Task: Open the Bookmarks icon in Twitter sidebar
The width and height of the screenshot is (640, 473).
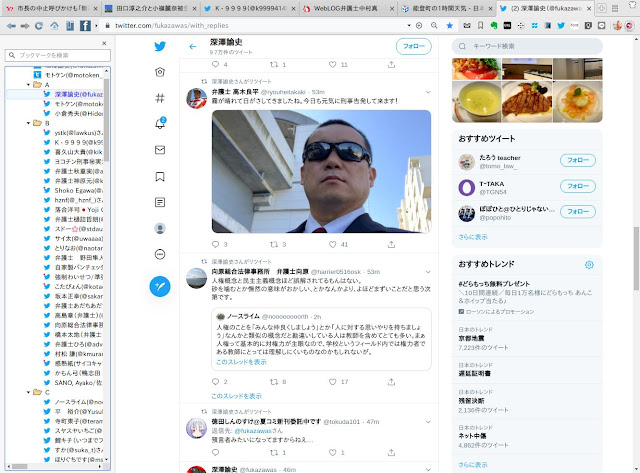Action: click(160, 177)
